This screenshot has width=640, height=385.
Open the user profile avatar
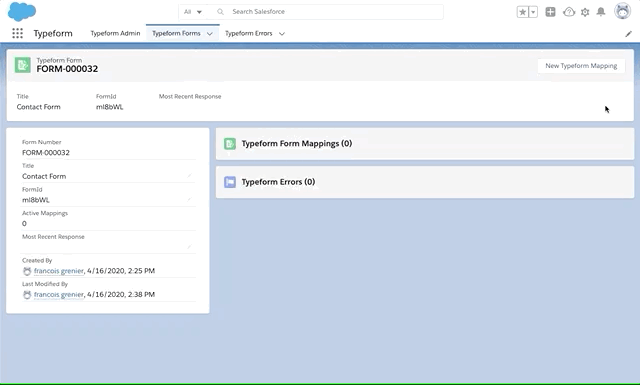point(622,11)
